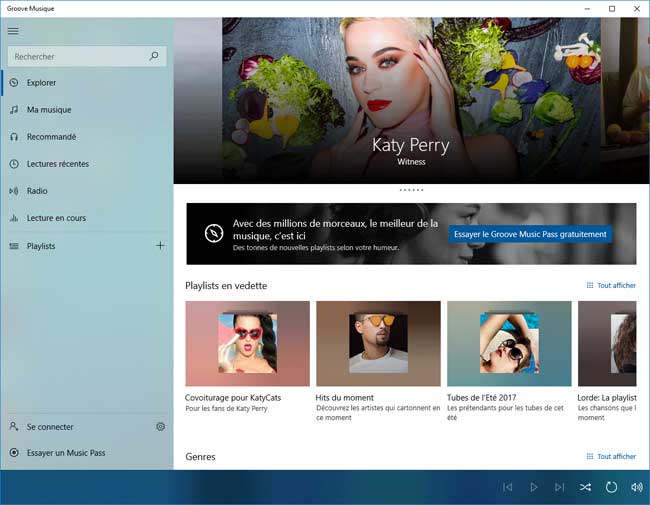The image size is (650, 505).
Task: Click the Ma musique note icon
Action: (14, 110)
